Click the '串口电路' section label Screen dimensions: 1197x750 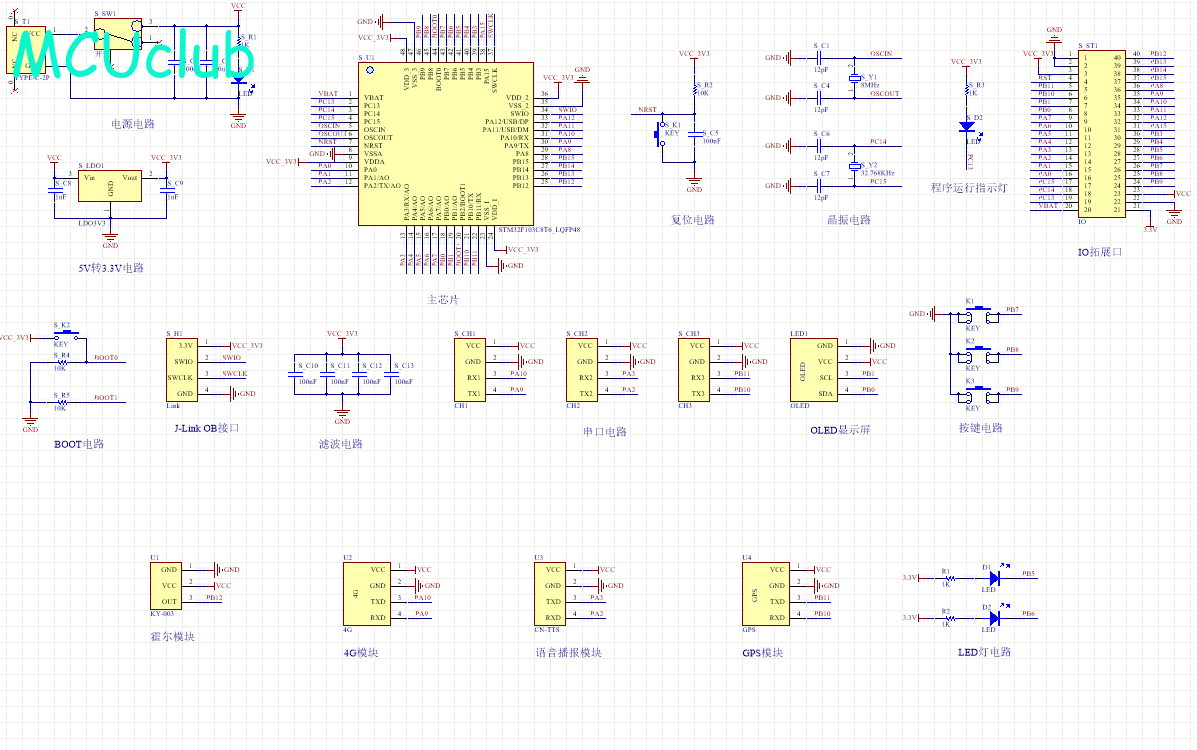pos(605,432)
